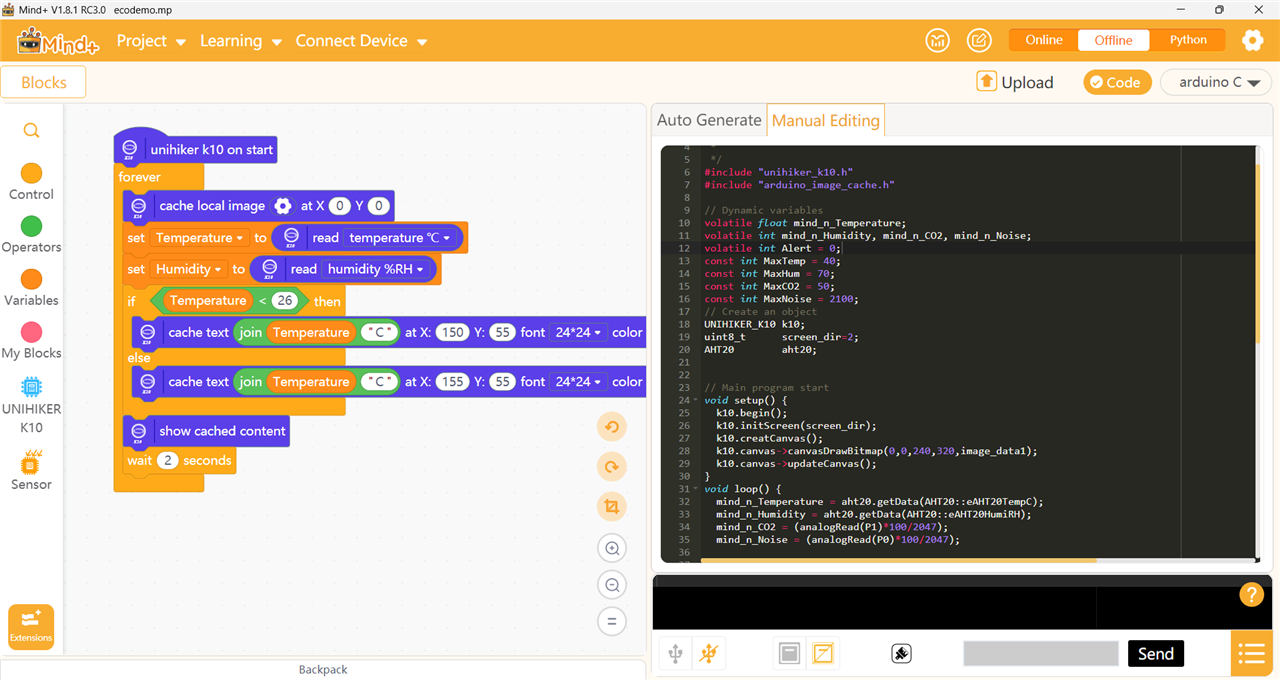Click the X: 155 field in cache text block
This screenshot has width=1280, height=680.
point(452,382)
